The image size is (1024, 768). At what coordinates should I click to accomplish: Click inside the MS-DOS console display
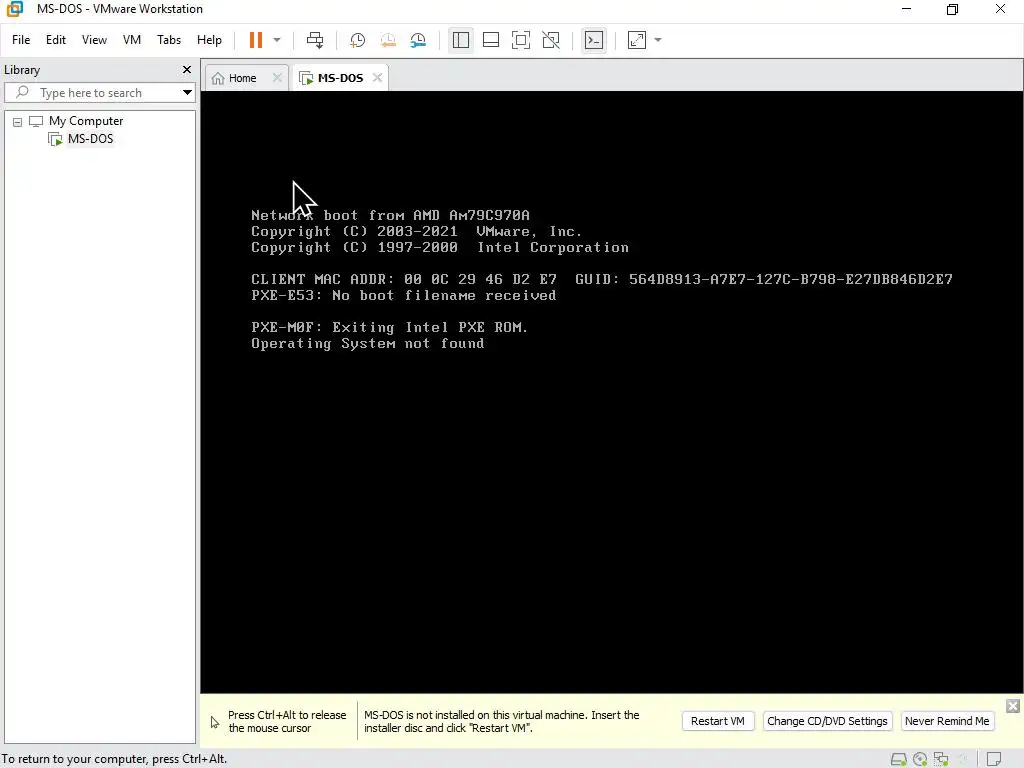611,392
